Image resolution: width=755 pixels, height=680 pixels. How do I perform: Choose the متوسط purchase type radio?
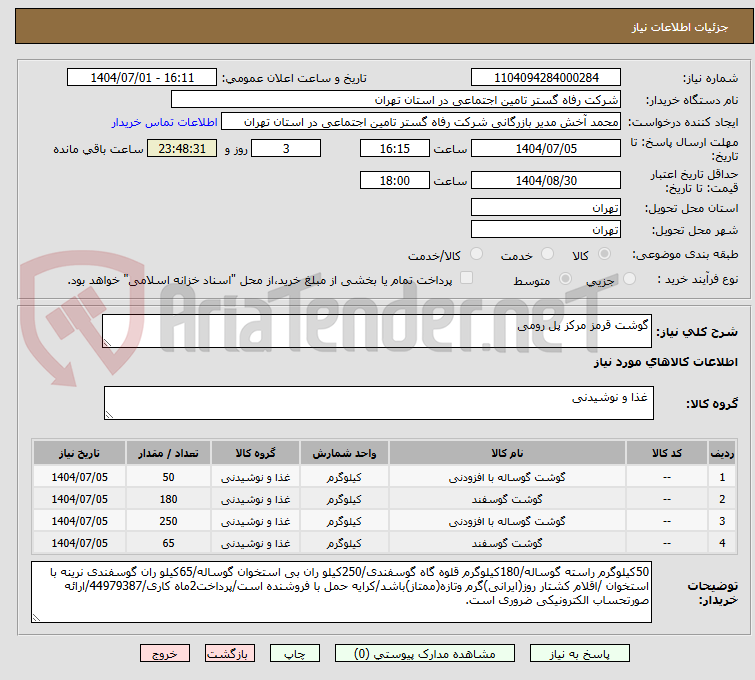pos(565,279)
